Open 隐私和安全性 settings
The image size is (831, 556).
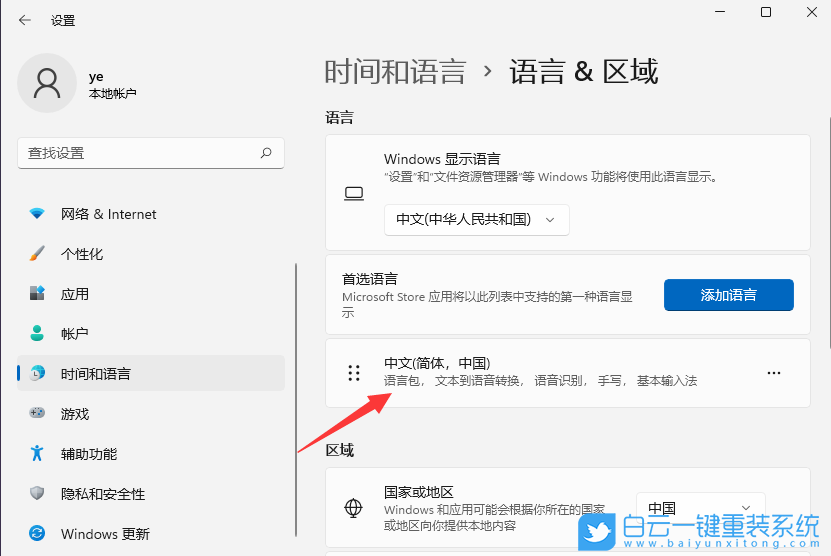click(x=151, y=493)
